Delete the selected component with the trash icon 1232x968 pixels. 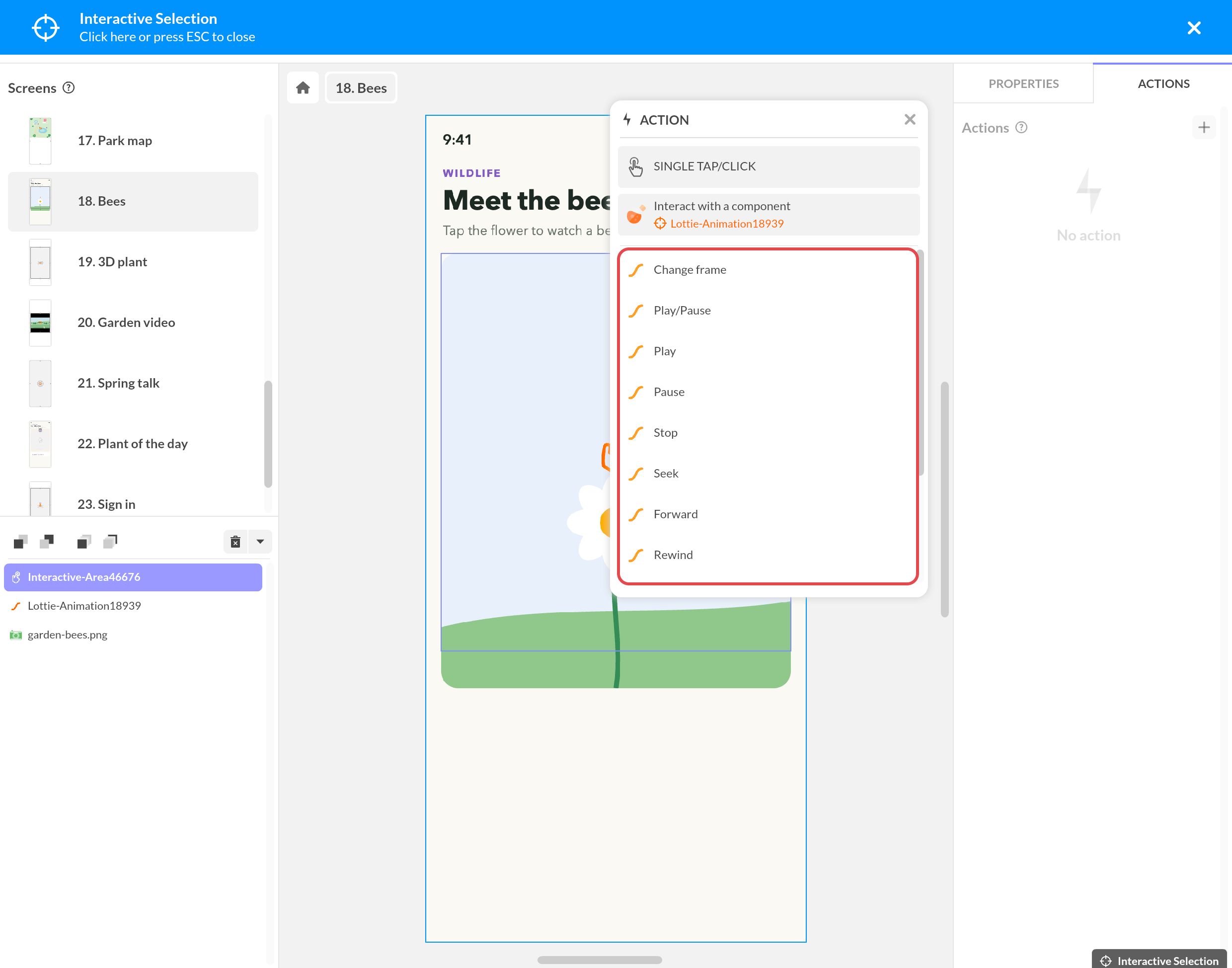pyautogui.click(x=235, y=542)
